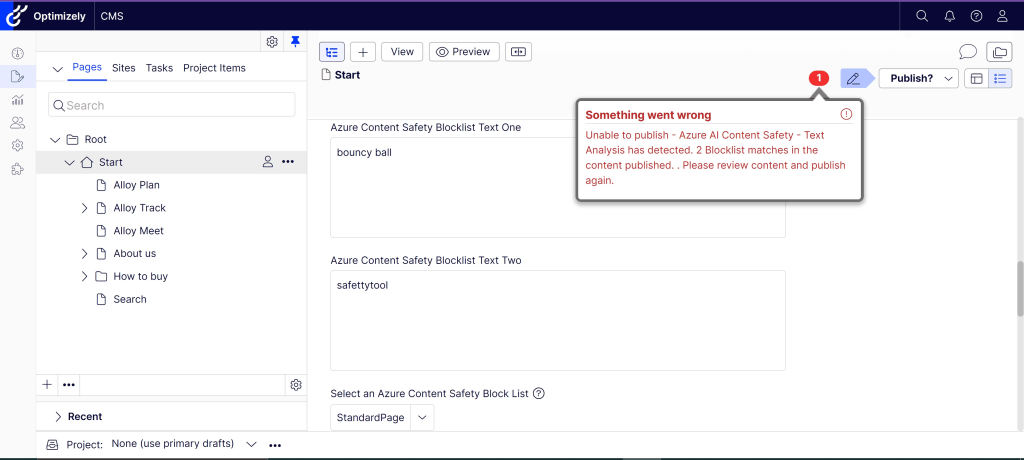Open the notifications bell
This screenshot has height=460, width=1024.
click(x=949, y=16)
